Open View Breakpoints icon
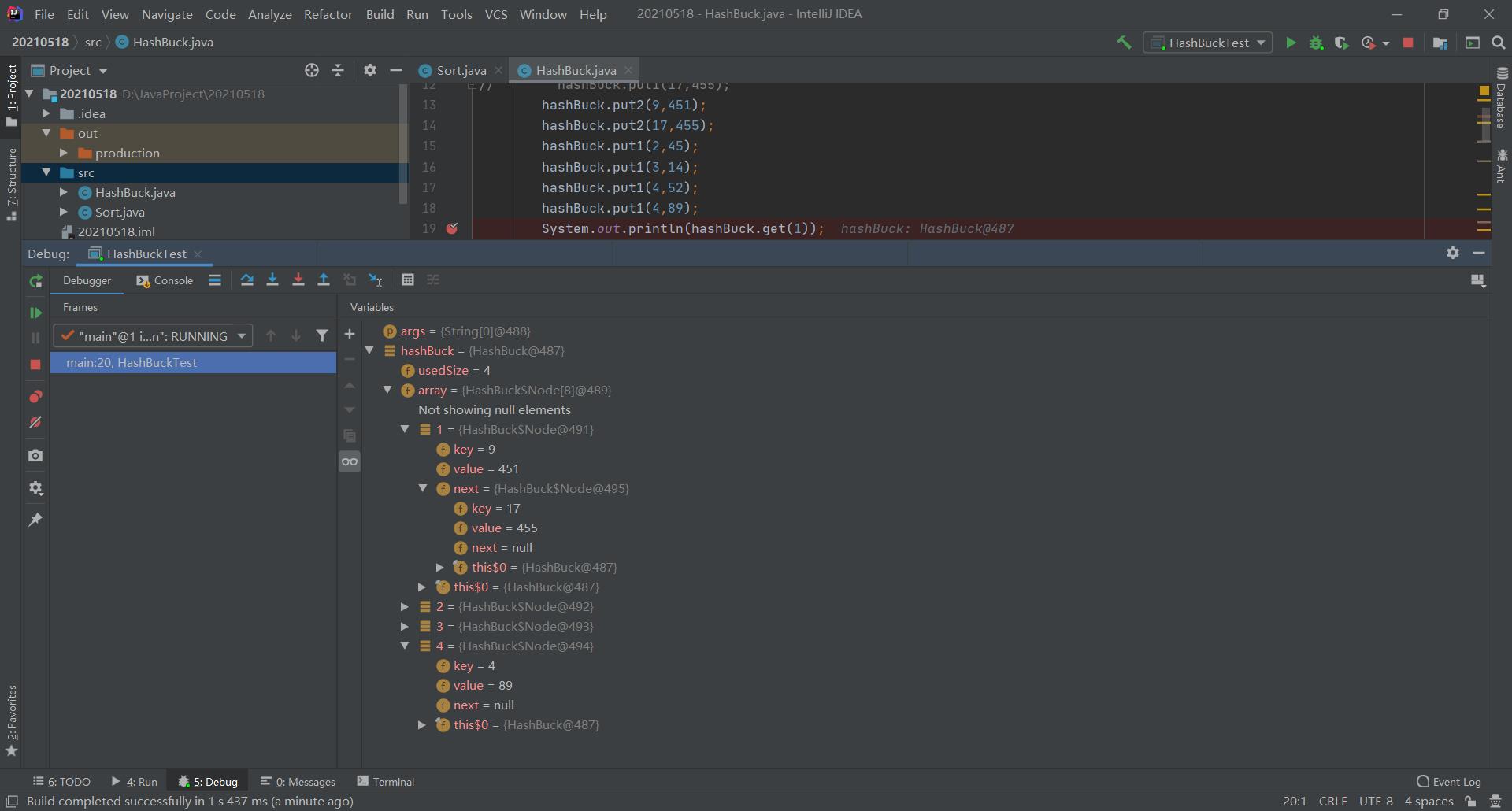1512x811 pixels. pyautogui.click(x=35, y=396)
